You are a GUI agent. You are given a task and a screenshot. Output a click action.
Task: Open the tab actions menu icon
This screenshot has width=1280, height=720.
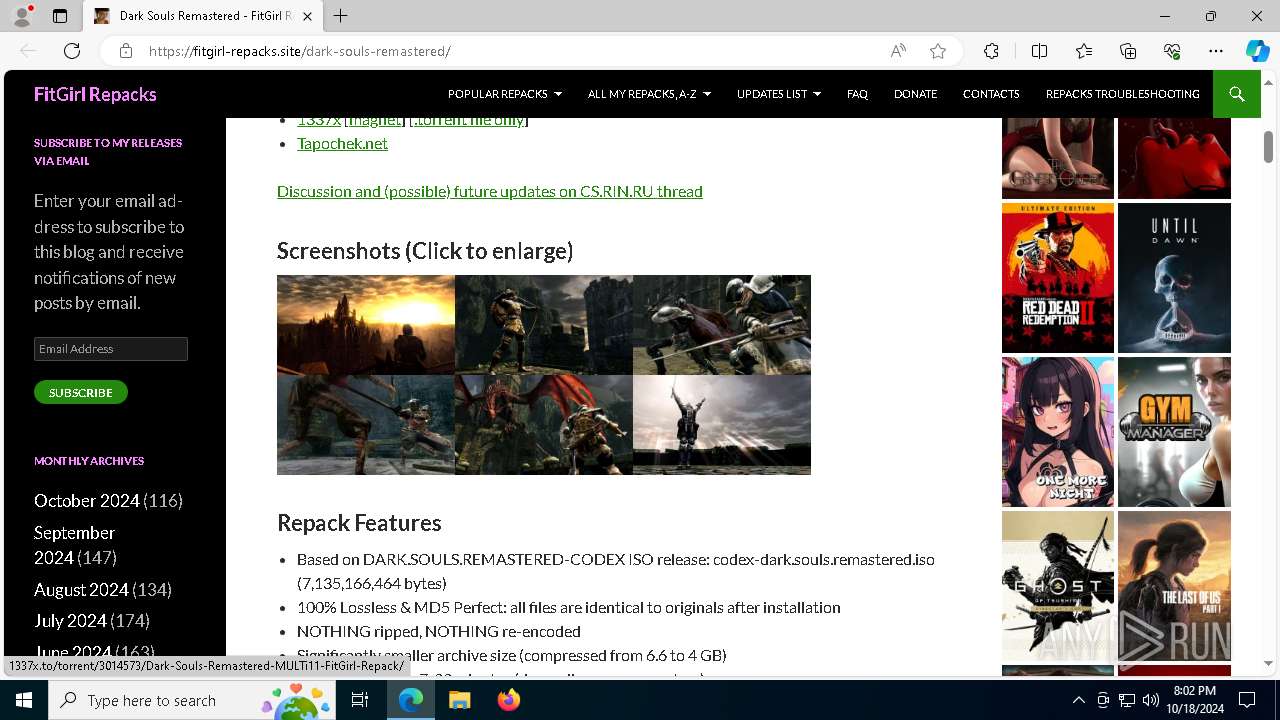(x=60, y=16)
